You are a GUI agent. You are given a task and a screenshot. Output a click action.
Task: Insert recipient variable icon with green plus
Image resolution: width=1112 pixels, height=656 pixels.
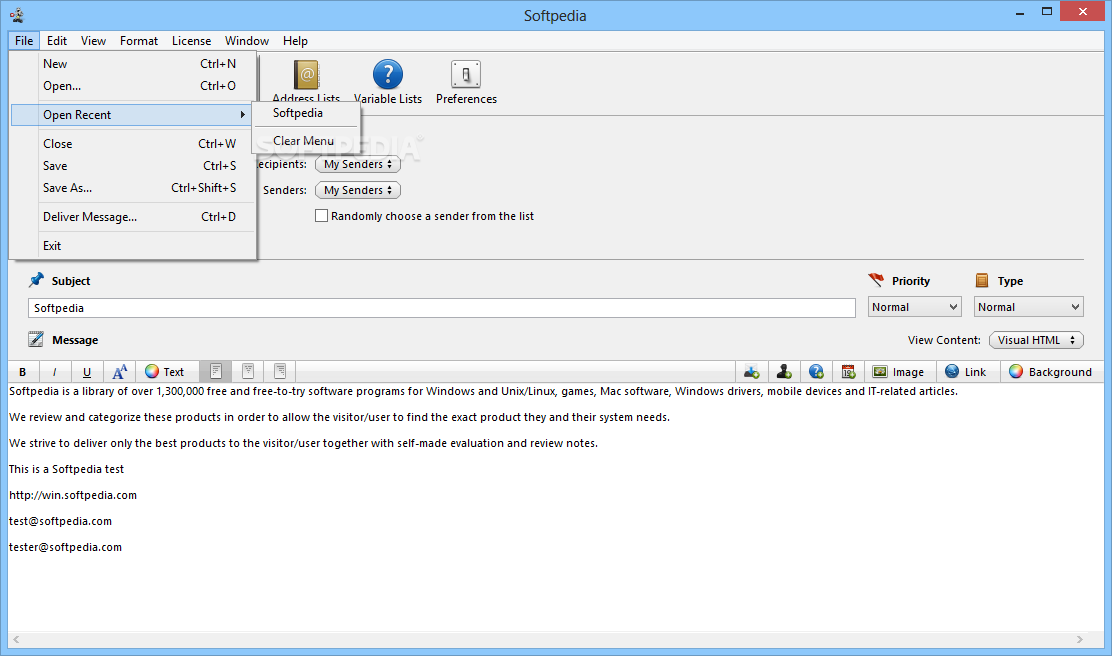(x=752, y=372)
